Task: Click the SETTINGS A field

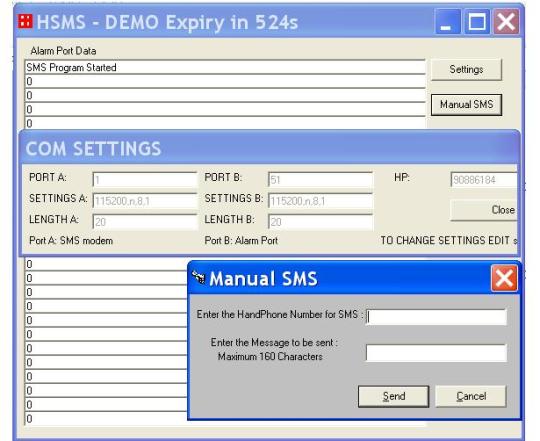Action: pos(145,201)
